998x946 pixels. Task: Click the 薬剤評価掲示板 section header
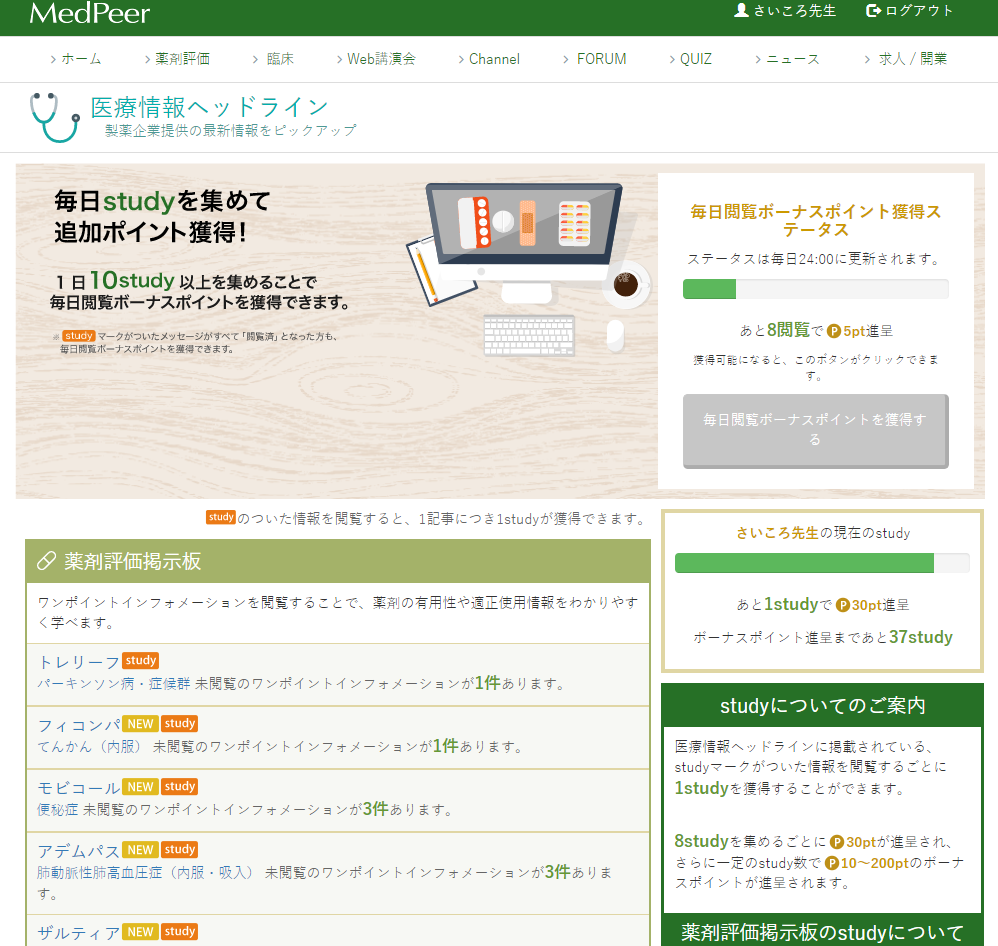(x=338, y=561)
